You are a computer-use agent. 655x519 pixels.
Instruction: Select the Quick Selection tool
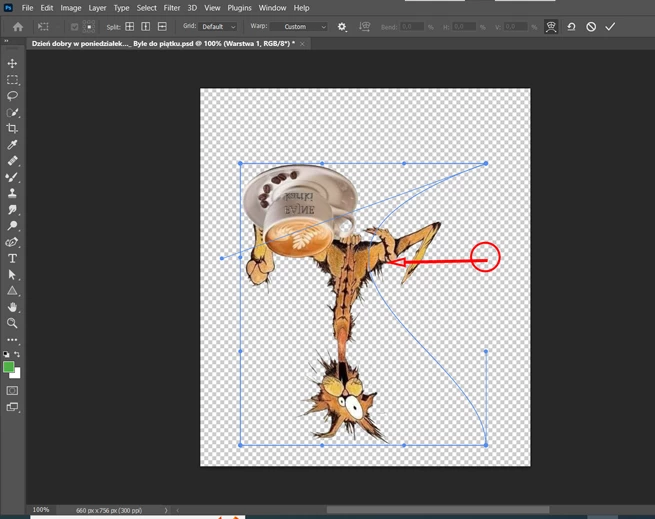click(x=12, y=112)
